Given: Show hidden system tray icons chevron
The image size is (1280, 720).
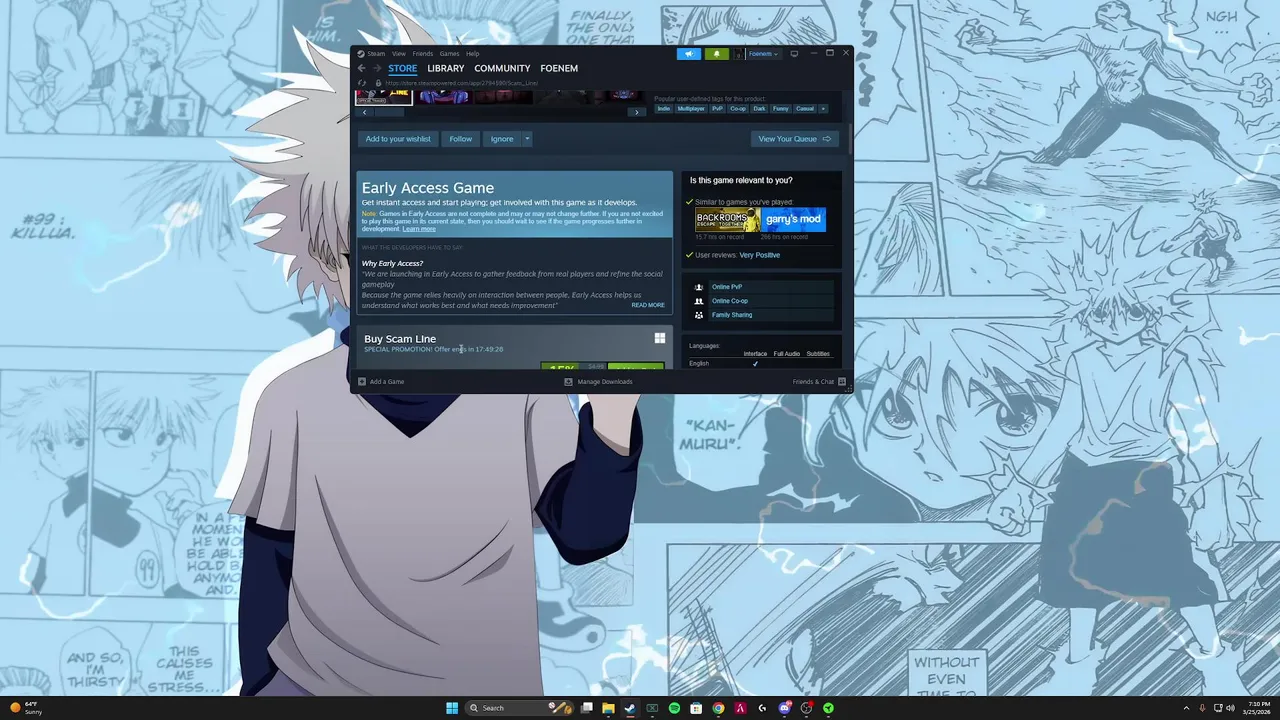Looking at the screenshot, I should (1186, 708).
